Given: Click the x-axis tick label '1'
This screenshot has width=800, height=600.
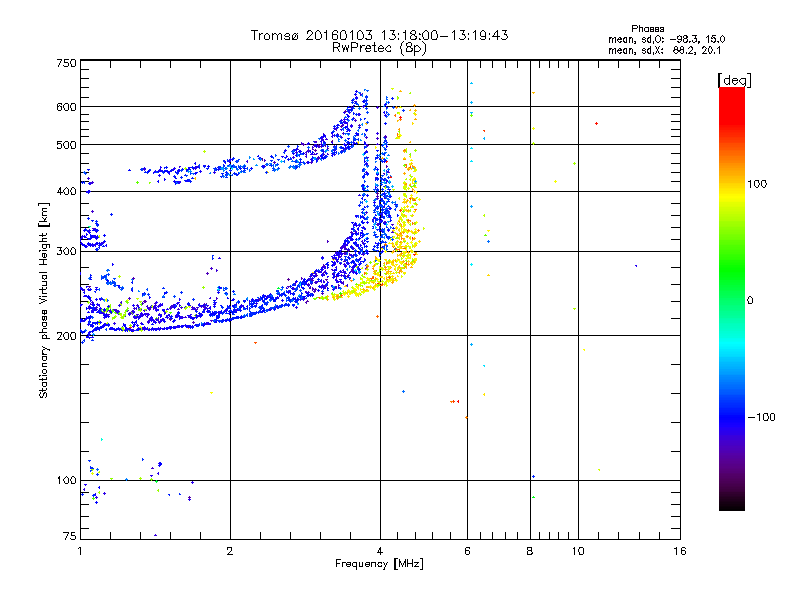Looking at the screenshot, I should click(x=80, y=551).
